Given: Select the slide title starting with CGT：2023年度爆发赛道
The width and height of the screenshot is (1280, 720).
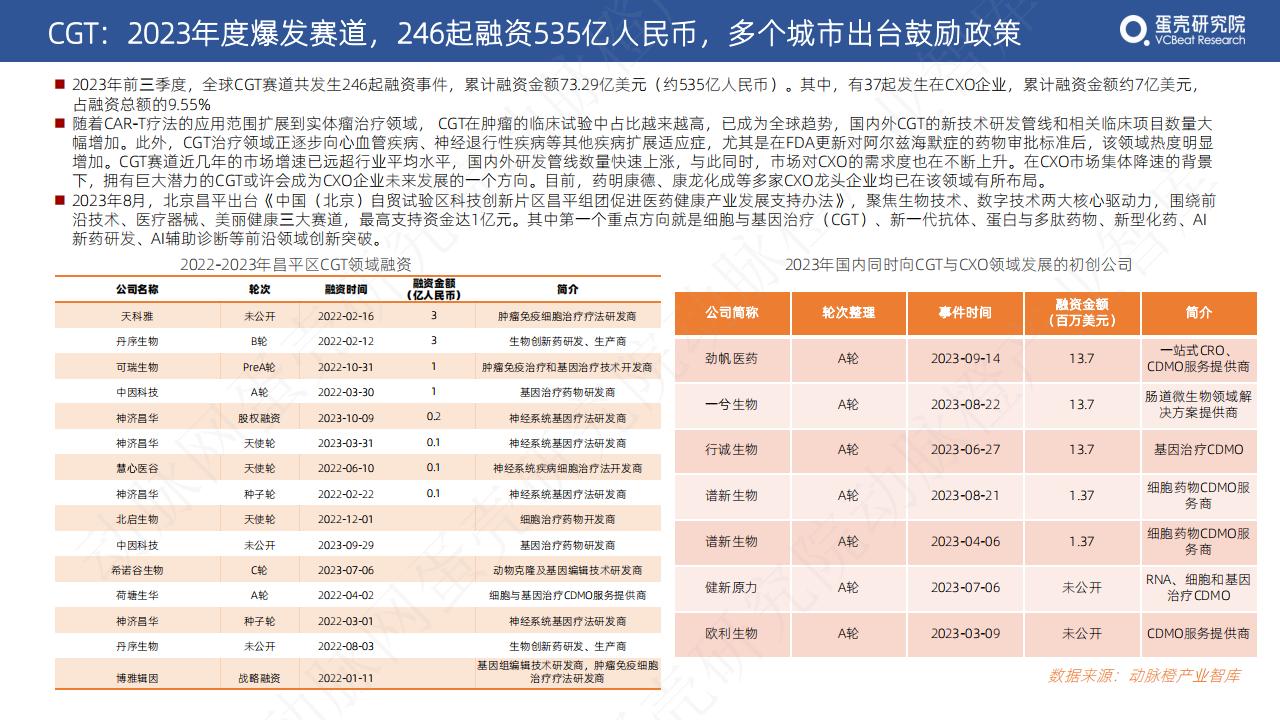Looking at the screenshot, I should [x=535, y=34].
